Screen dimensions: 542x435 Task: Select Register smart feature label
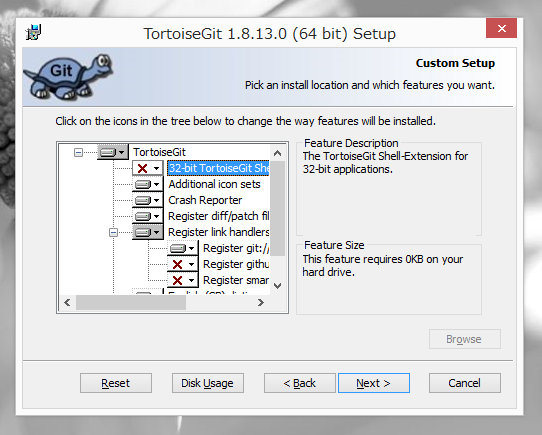tap(236, 280)
